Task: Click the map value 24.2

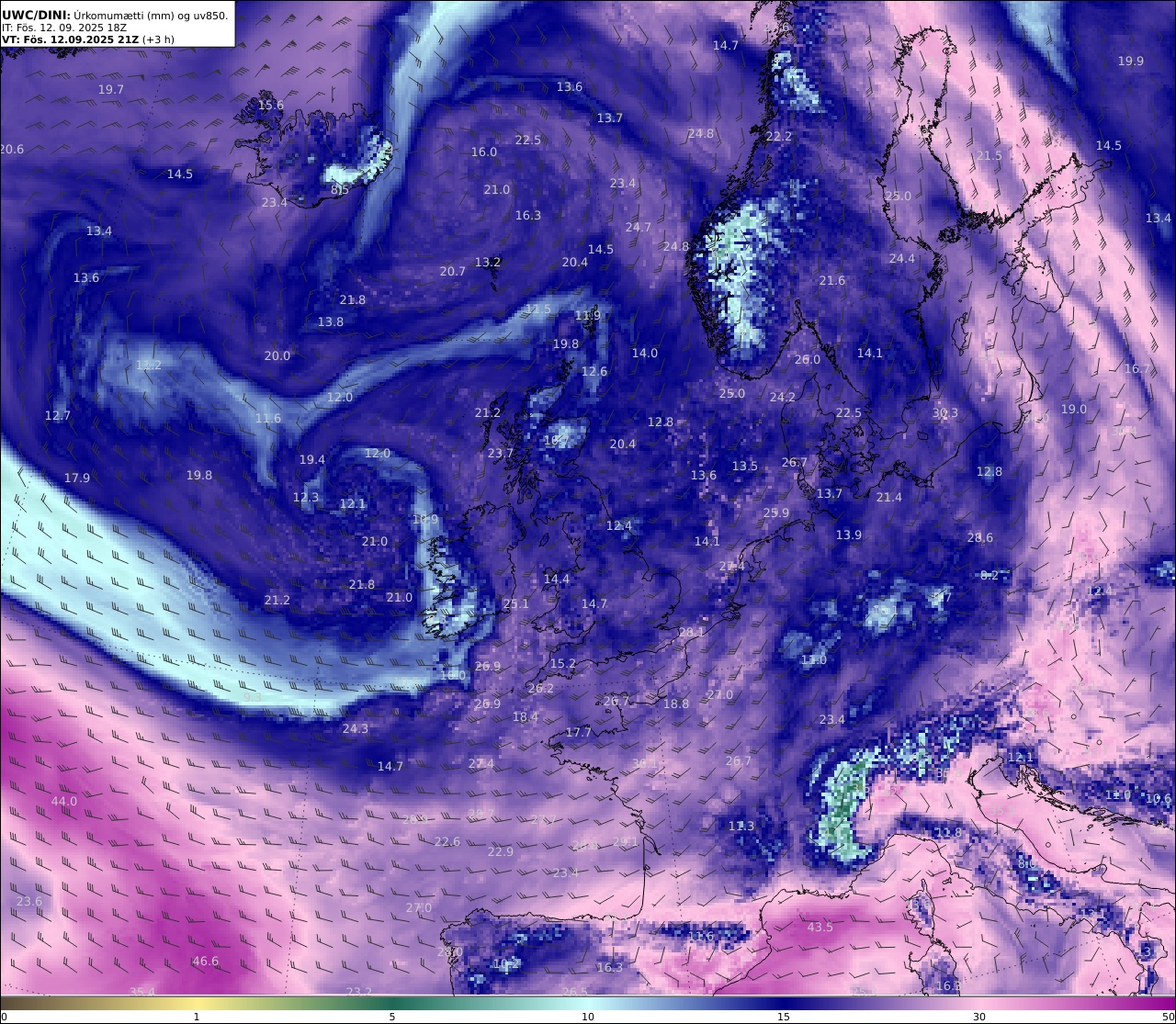Action: tap(783, 398)
